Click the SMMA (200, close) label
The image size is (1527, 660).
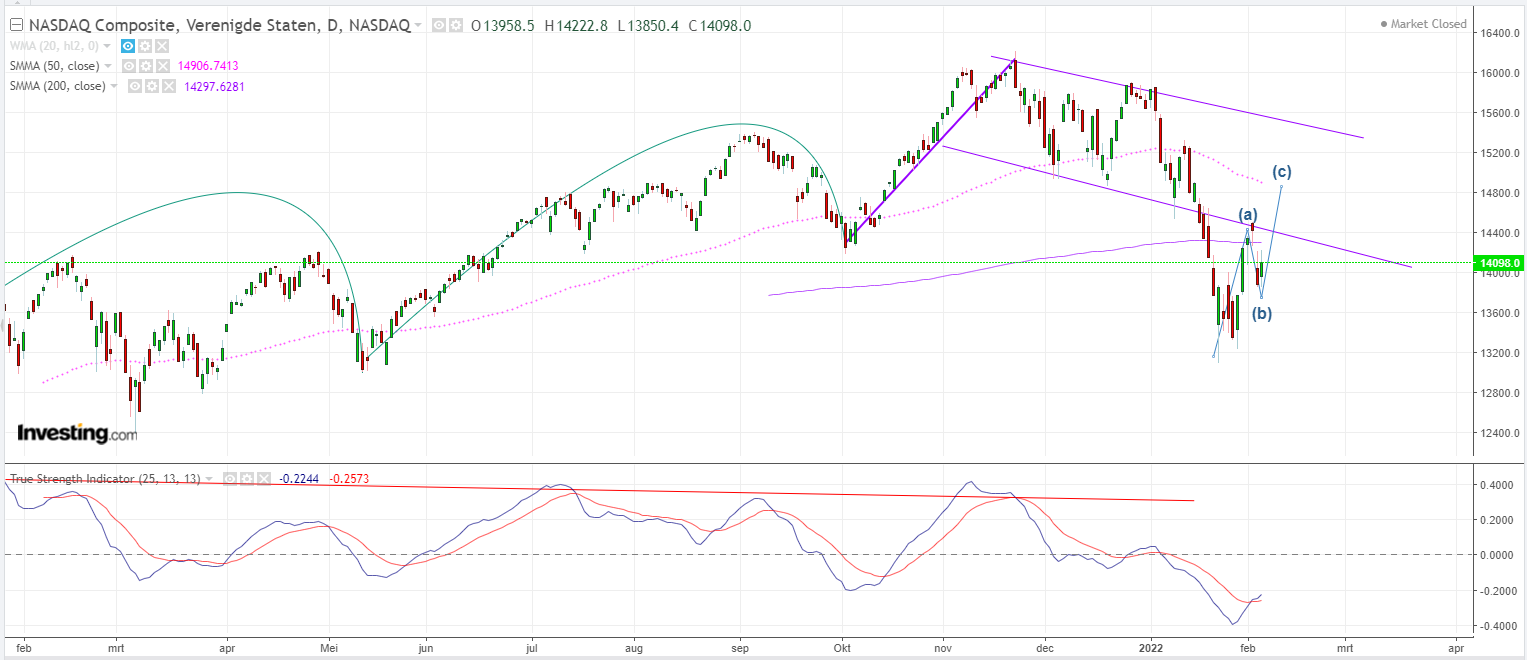click(59, 86)
